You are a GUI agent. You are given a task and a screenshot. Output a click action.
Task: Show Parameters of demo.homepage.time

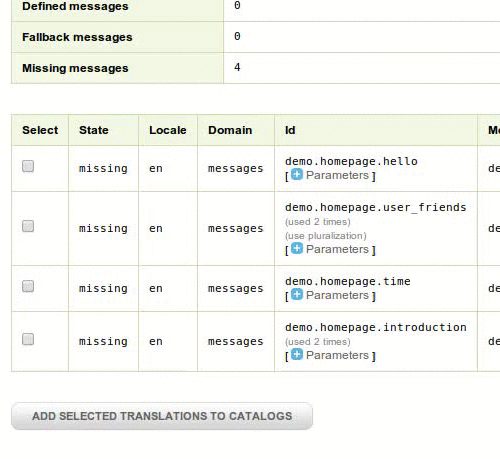pyautogui.click(x=337, y=295)
